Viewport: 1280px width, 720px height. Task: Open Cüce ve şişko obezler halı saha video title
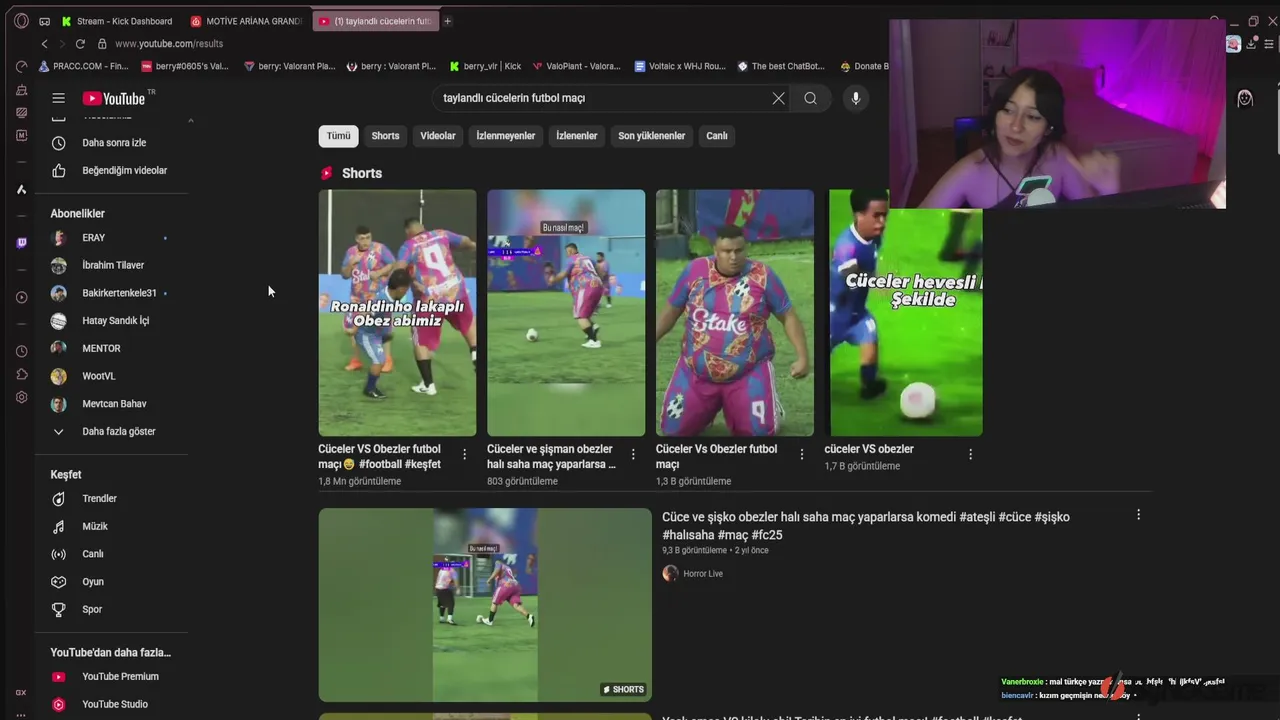point(866,526)
